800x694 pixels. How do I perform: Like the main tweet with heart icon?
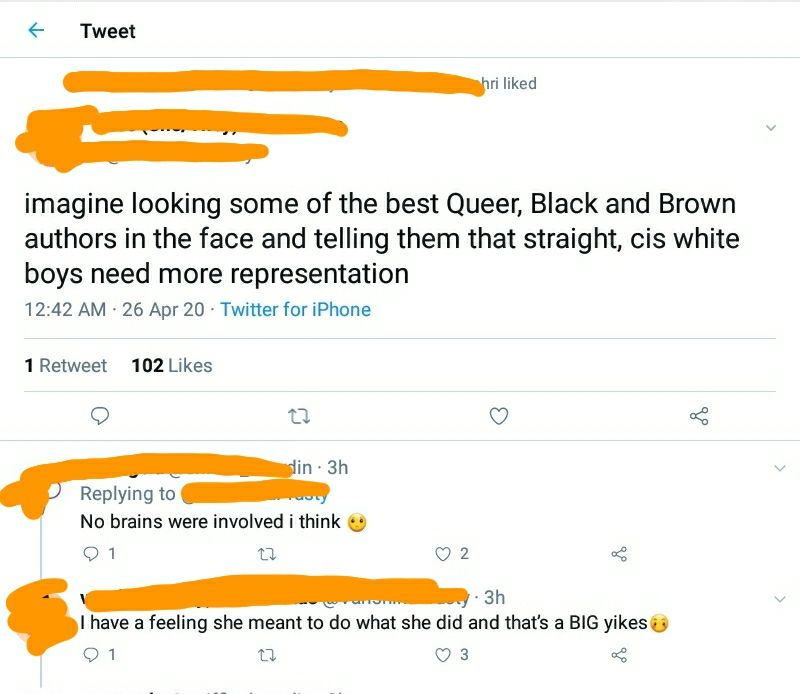pos(499,416)
